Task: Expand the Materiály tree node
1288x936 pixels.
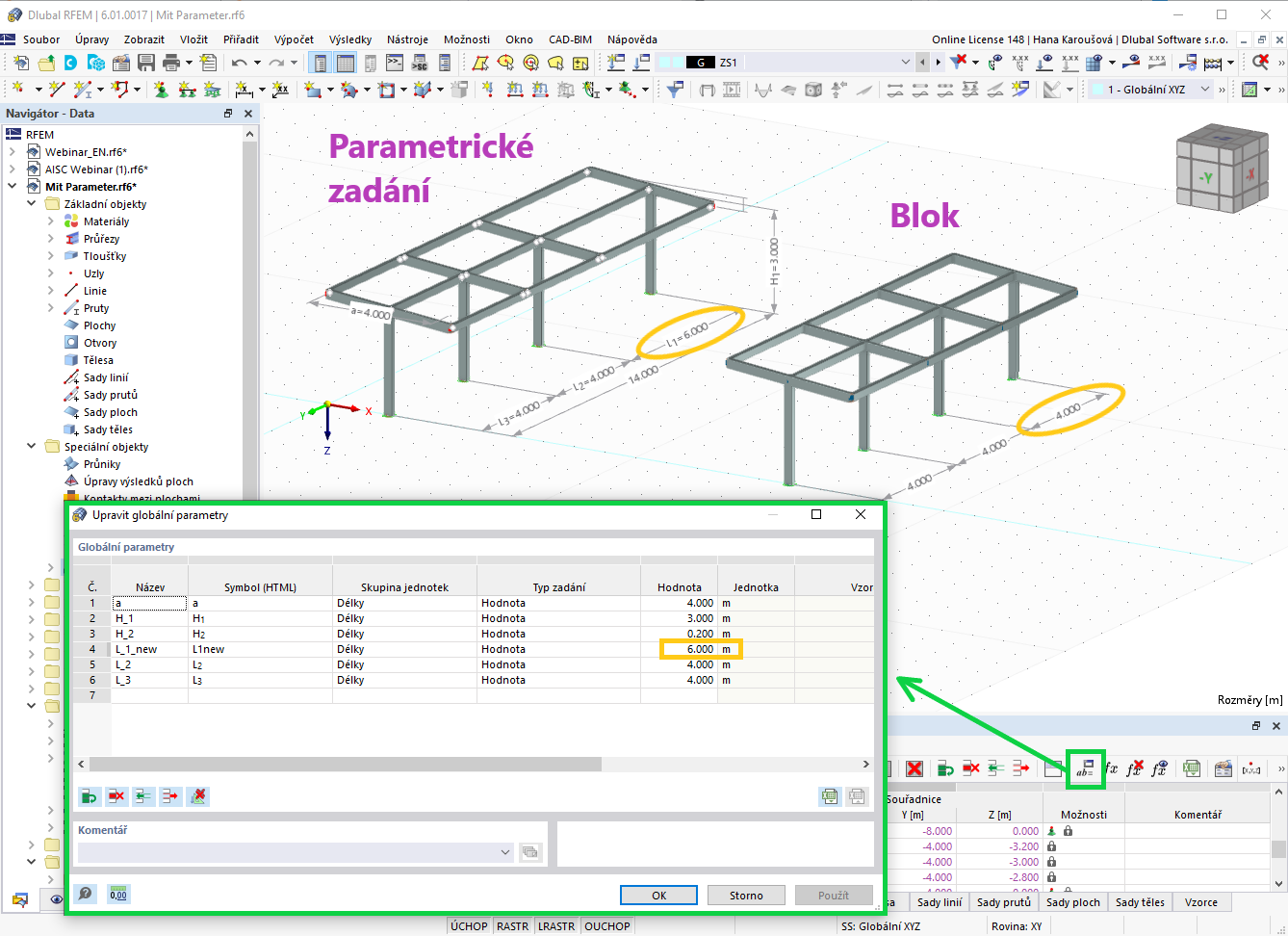Action: [x=51, y=221]
